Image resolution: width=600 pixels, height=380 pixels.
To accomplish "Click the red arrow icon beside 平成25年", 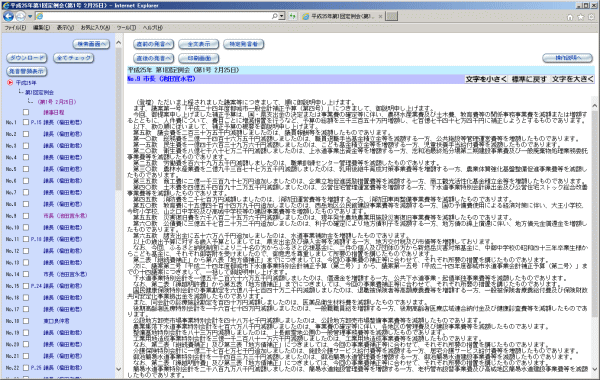I will coord(10,82).
